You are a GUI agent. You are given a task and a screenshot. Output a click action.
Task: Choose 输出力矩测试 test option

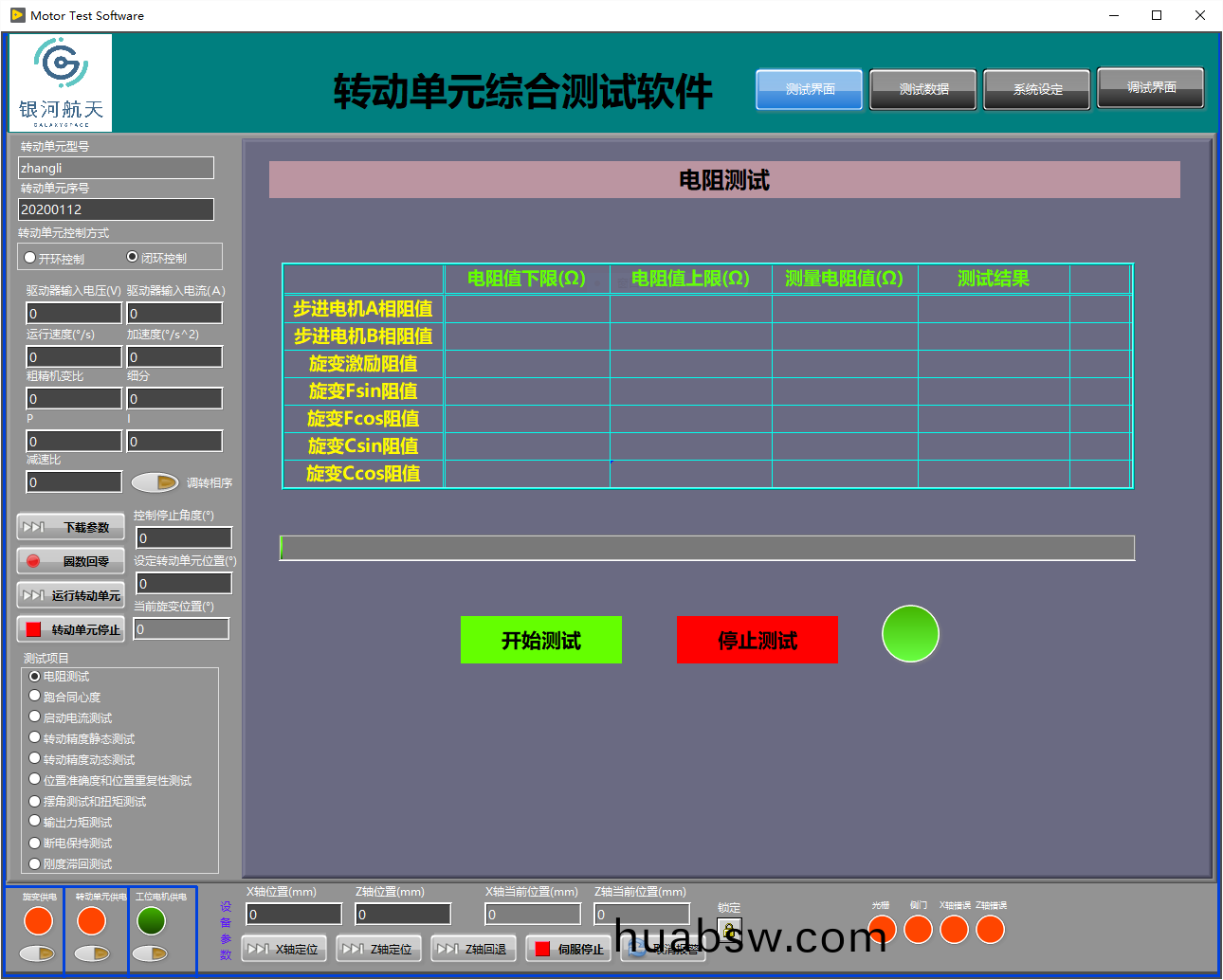pyautogui.click(x=35, y=821)
